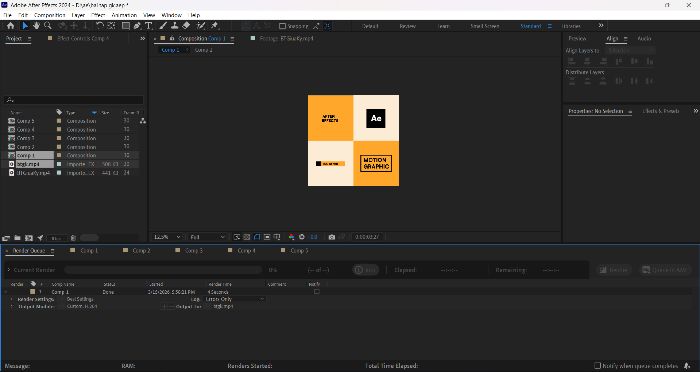700x372 pixels.
Task: Select the Horizontal Type tool
Action: point(149,26)
